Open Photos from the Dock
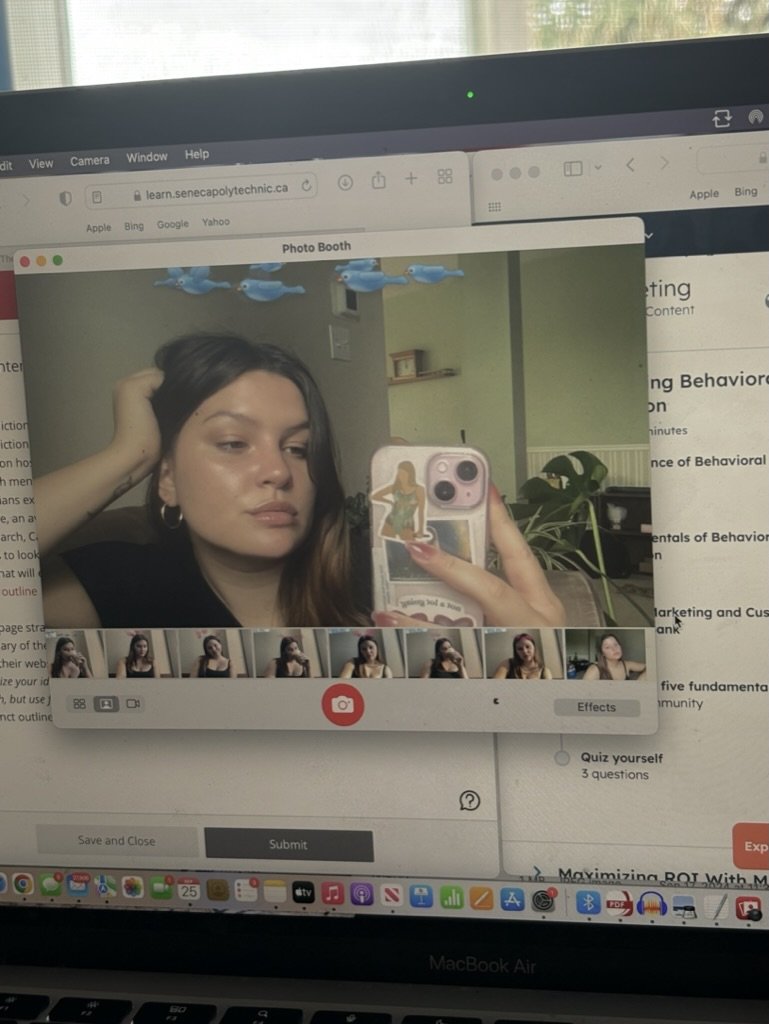Image resolution: width=769 pixels, height=1024 pixels. [x=133, y=888]
